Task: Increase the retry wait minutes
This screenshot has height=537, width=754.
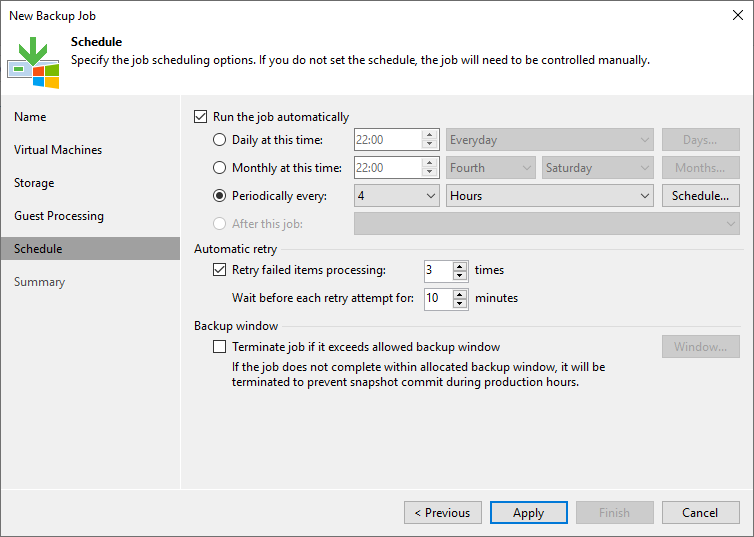Action: (x=460, y=294)
